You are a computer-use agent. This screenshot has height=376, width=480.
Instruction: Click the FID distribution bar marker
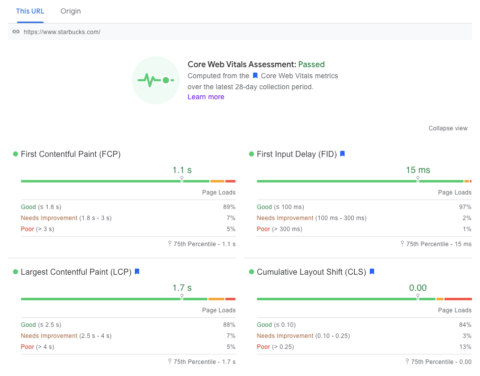tap(418, 179)
